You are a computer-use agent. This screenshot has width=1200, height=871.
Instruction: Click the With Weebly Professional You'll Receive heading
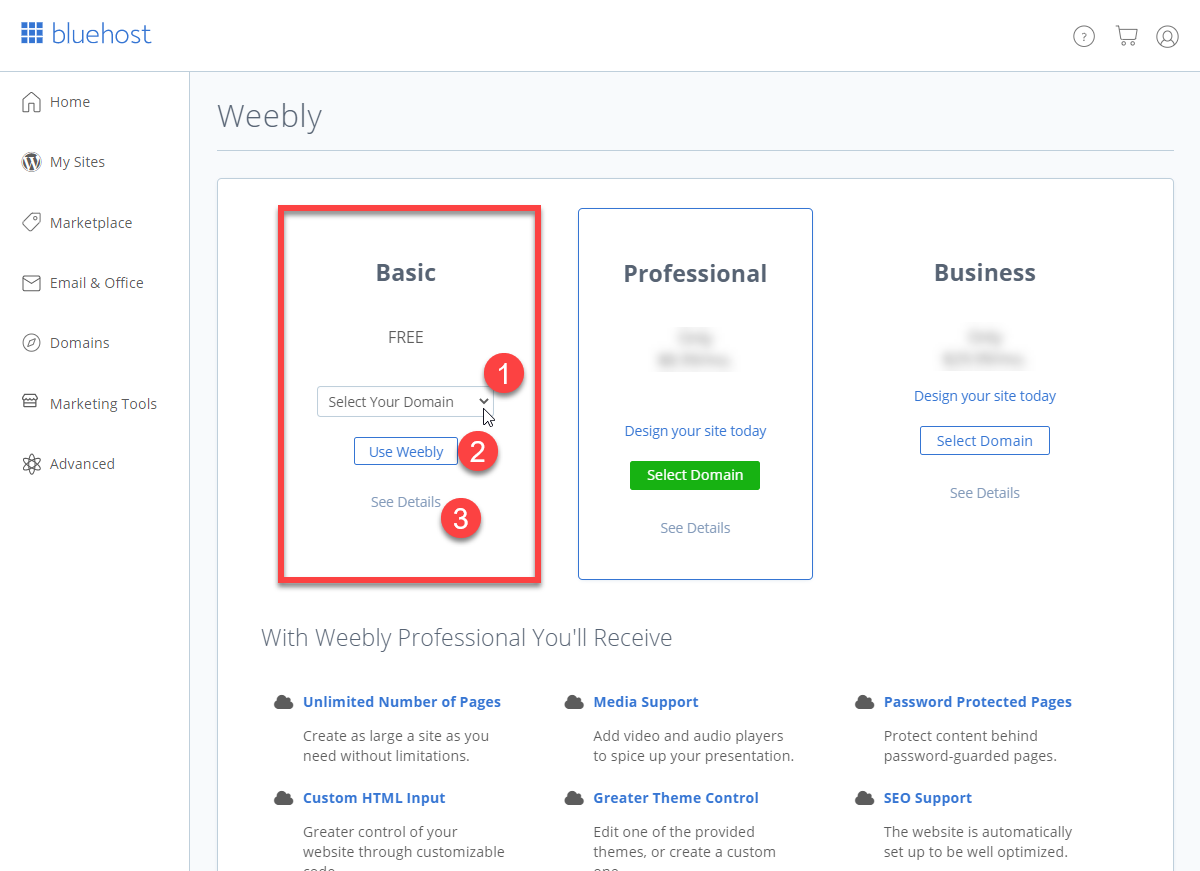click(467, 638)
